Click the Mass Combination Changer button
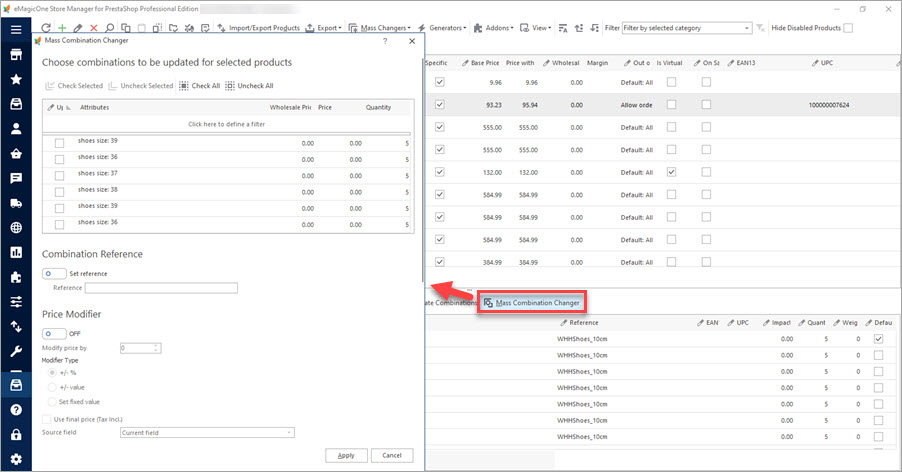 [532, 302]
